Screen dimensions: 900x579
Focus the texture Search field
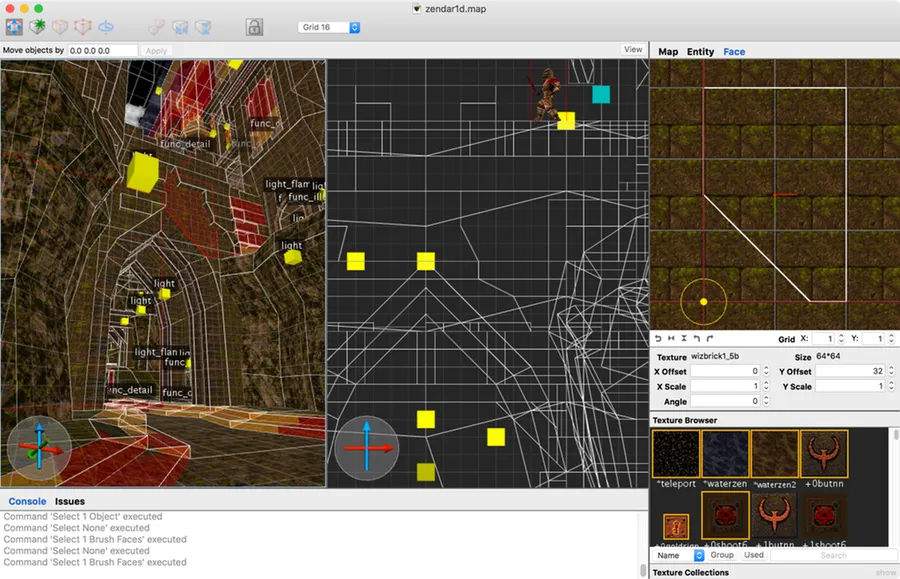tap(833, 555)
